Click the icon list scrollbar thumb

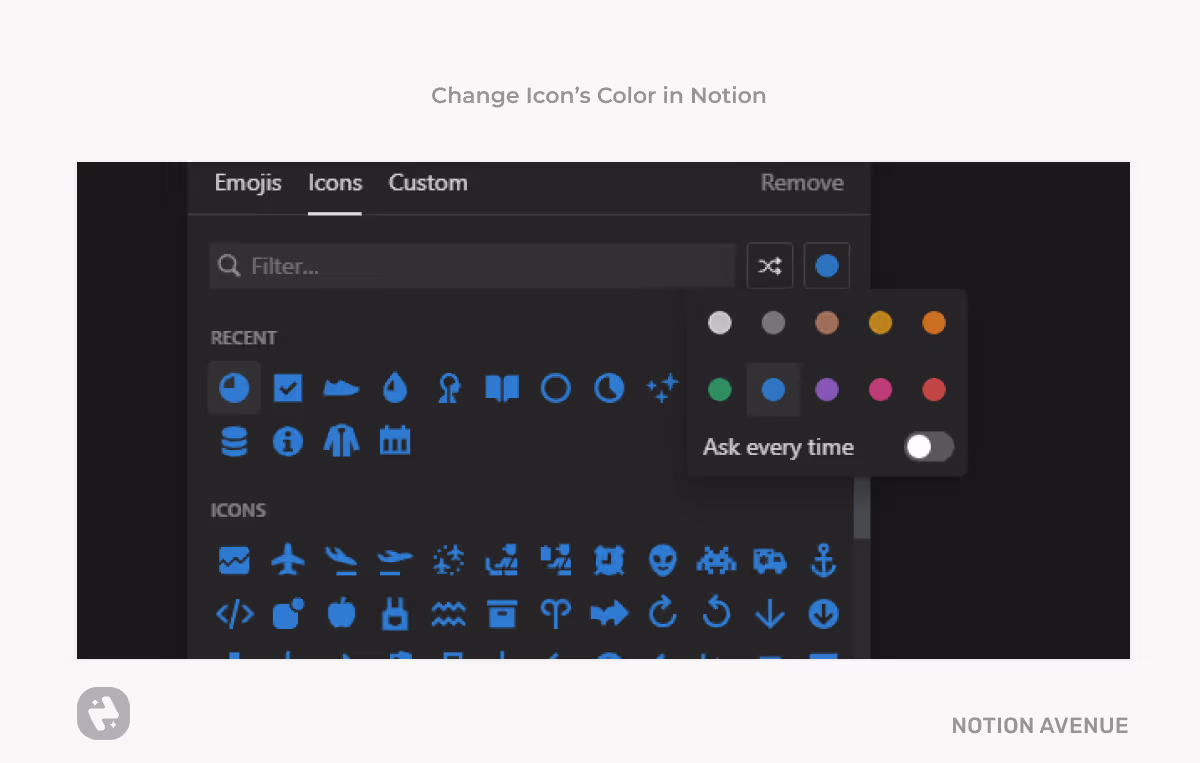[861, 508]
